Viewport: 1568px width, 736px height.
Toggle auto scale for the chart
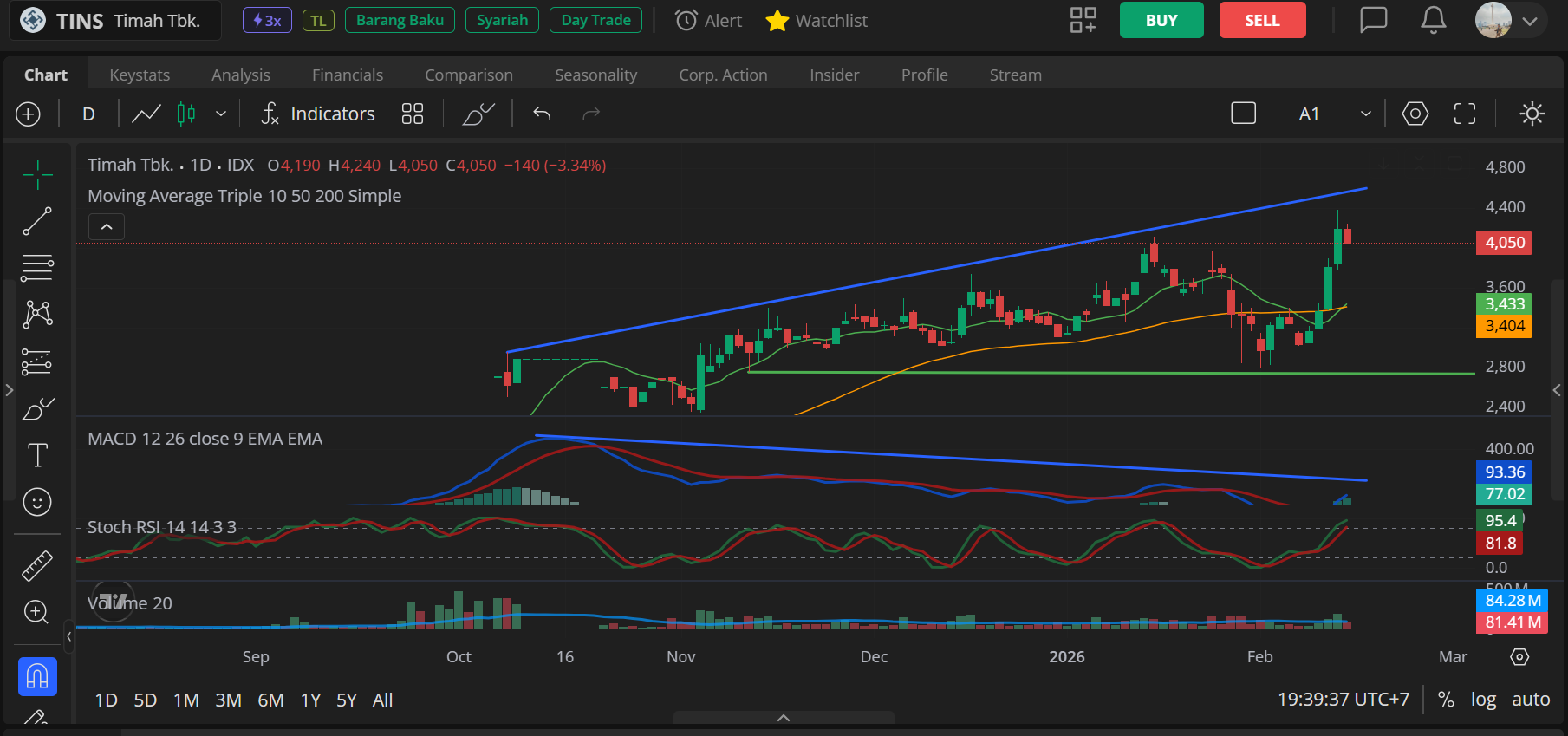click(1531, 700)
